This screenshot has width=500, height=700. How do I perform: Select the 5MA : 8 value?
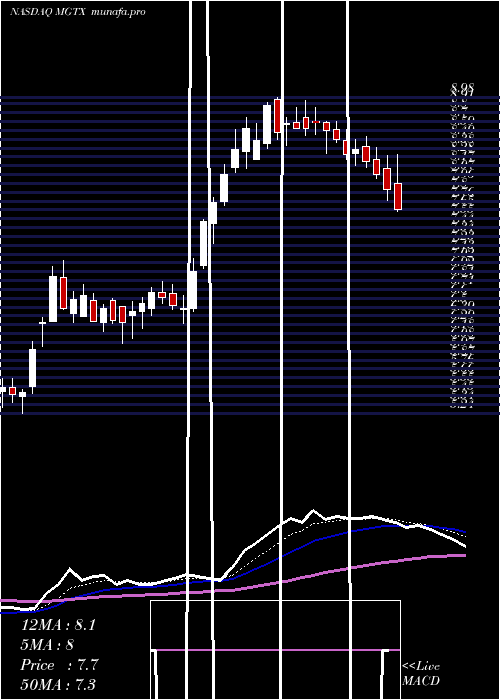point(47,645)
